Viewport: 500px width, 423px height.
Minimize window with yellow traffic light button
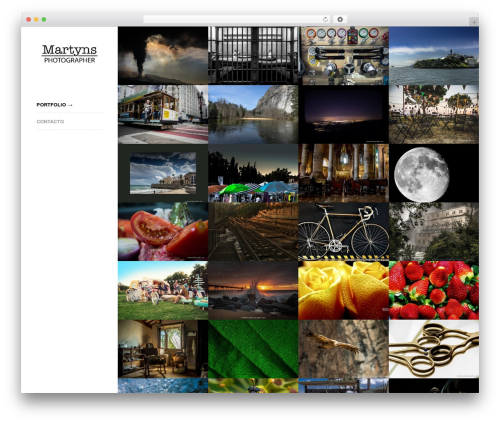tap(36, 19)
